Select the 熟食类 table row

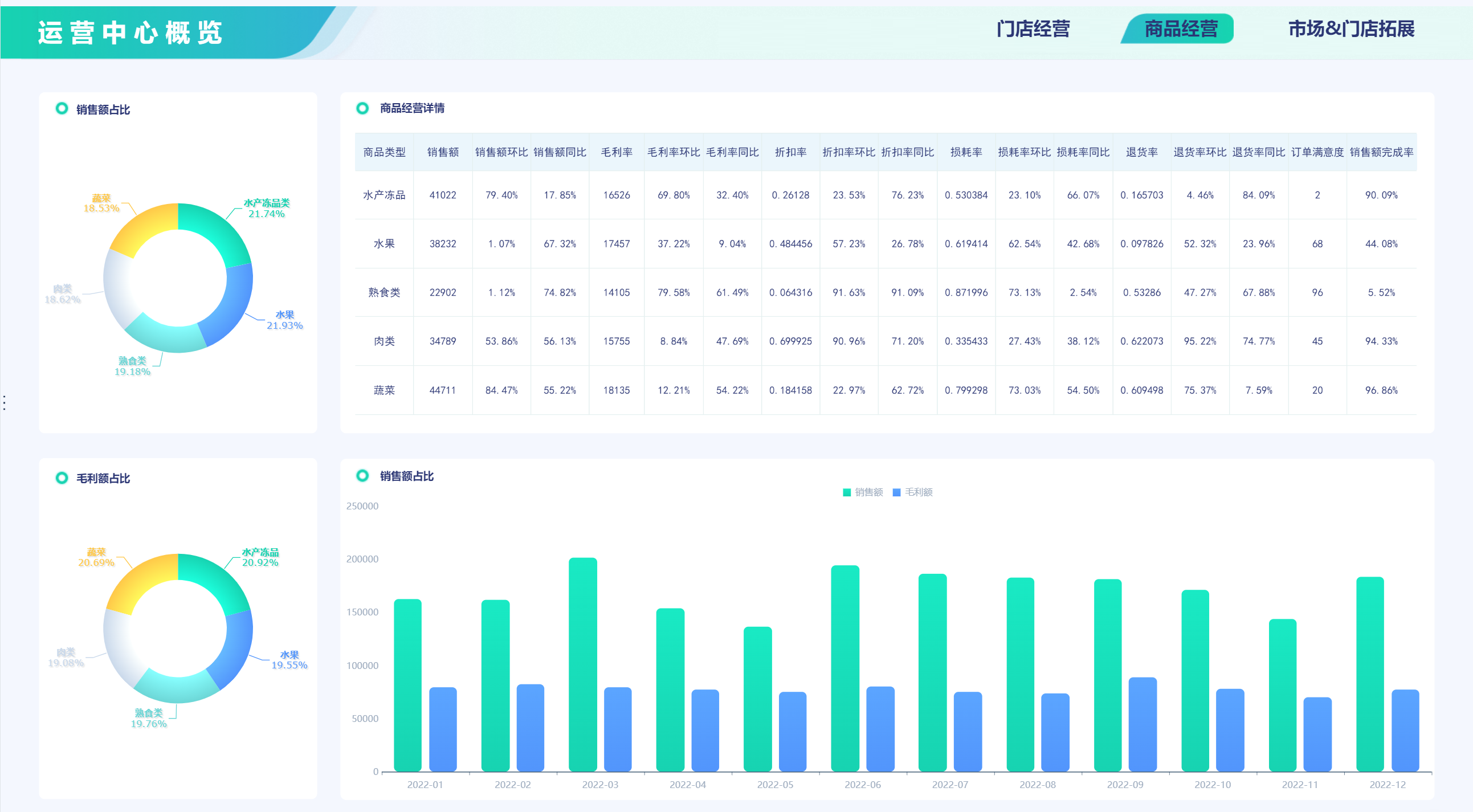(384, 292)
